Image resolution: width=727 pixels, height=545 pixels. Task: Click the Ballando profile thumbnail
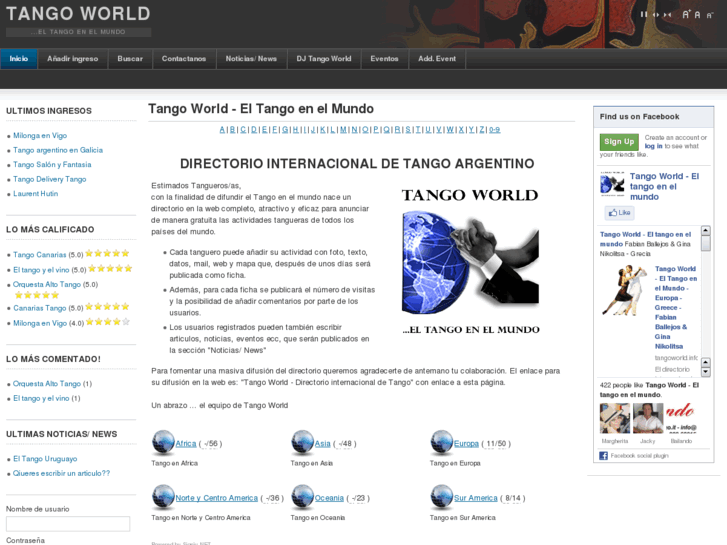[x=681, y=418]
